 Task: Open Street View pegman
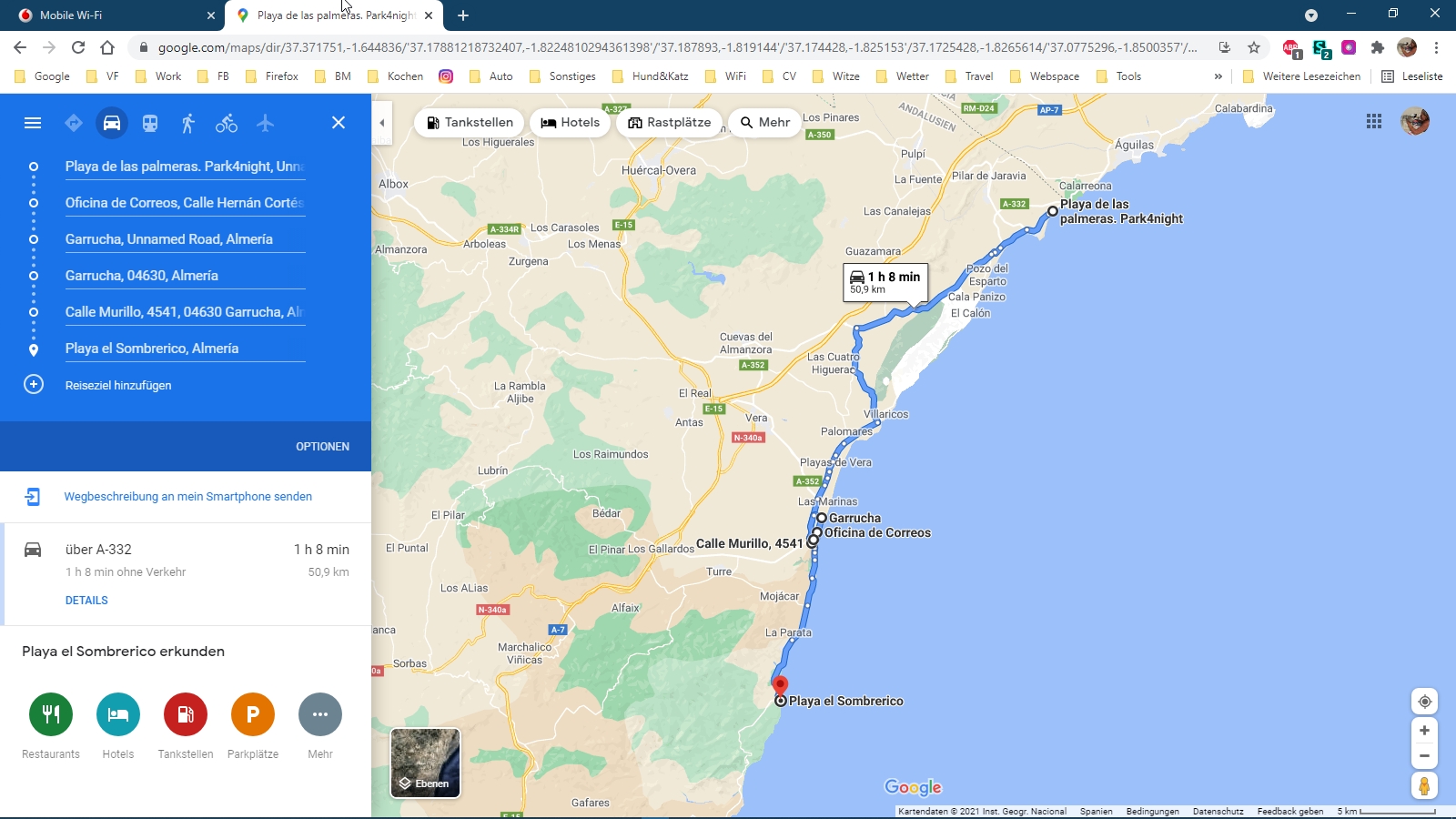pyautogui.click(x=1425, y=786)
